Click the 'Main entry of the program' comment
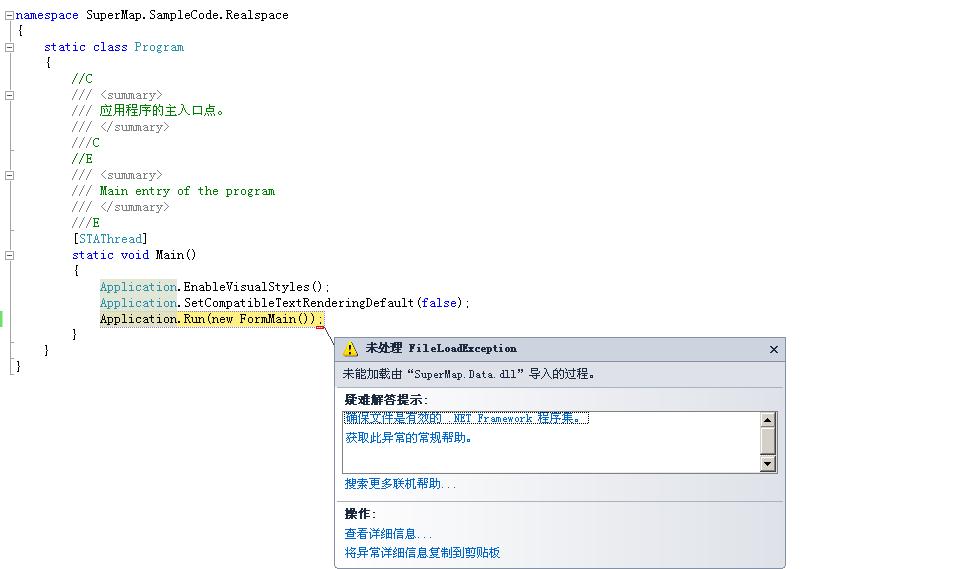Image resolution: width=960 pixels, height=569 pixels. [187, 191]
